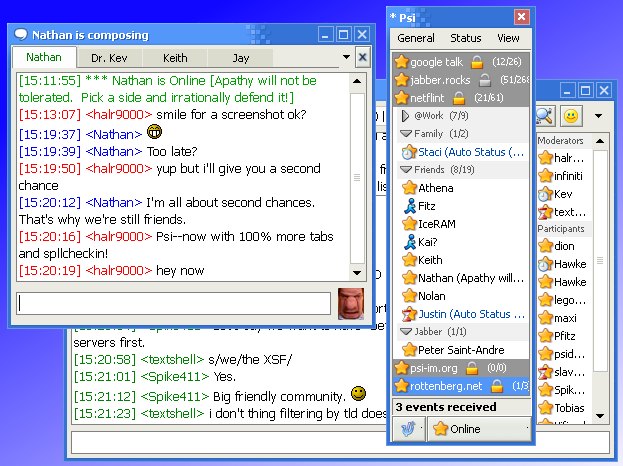The height and width of the screenshot is (466, 623).
Task: Click the netflint account star icon
Action: tap(402, 98)
